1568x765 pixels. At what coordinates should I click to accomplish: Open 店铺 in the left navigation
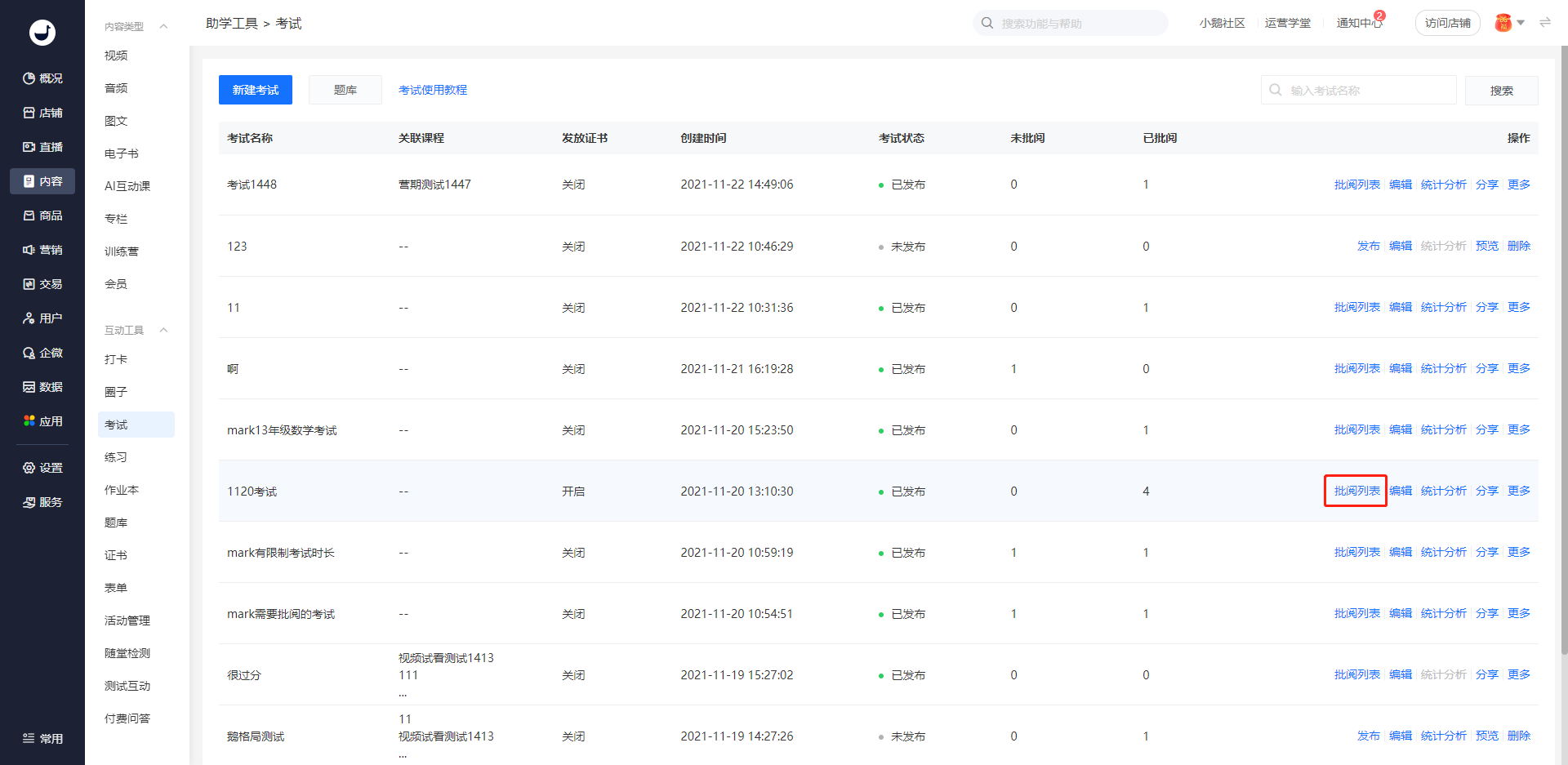click(x=42, y=113)
